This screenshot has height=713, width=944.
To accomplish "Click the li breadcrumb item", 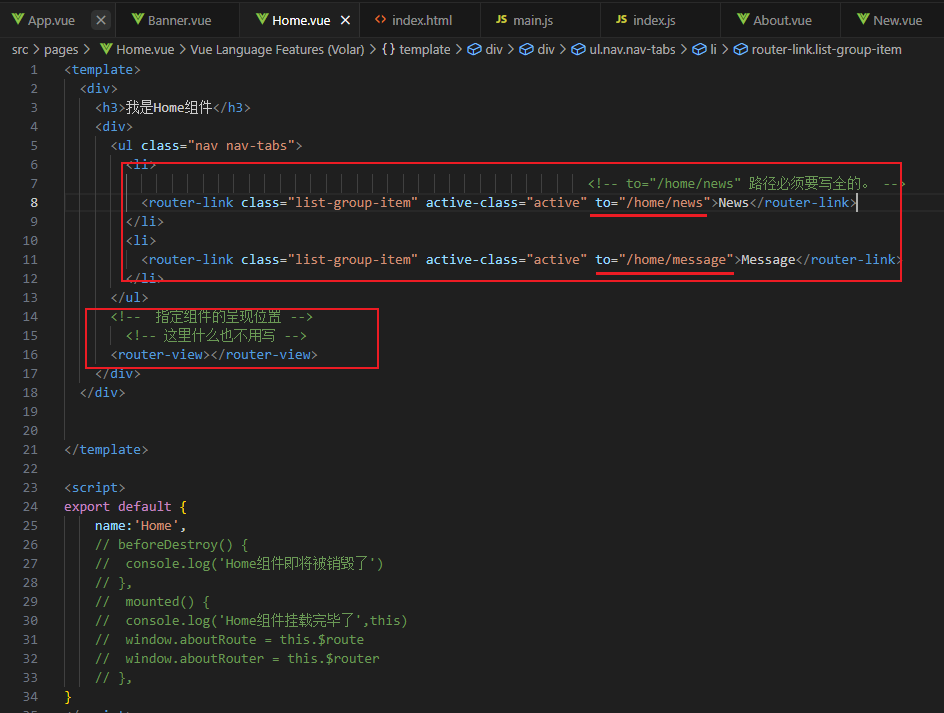I will point(713,49).
